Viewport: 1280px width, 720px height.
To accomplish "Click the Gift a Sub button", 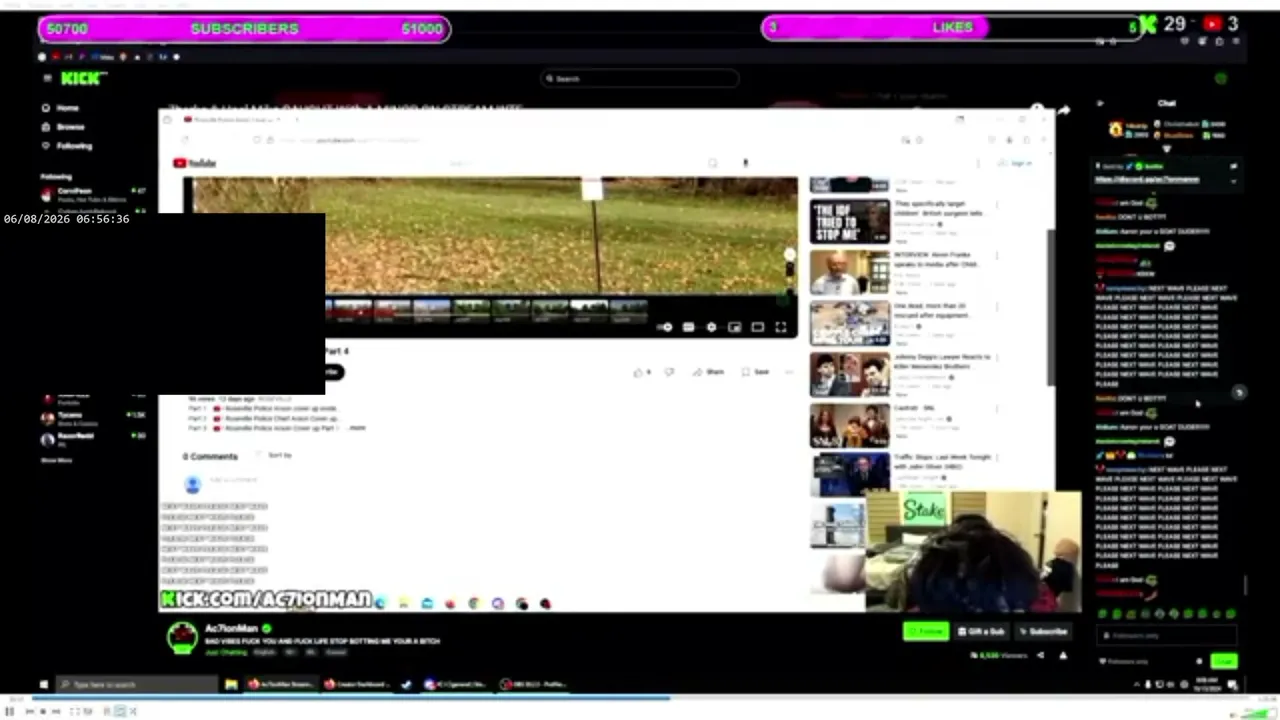I will coord(981,631).
